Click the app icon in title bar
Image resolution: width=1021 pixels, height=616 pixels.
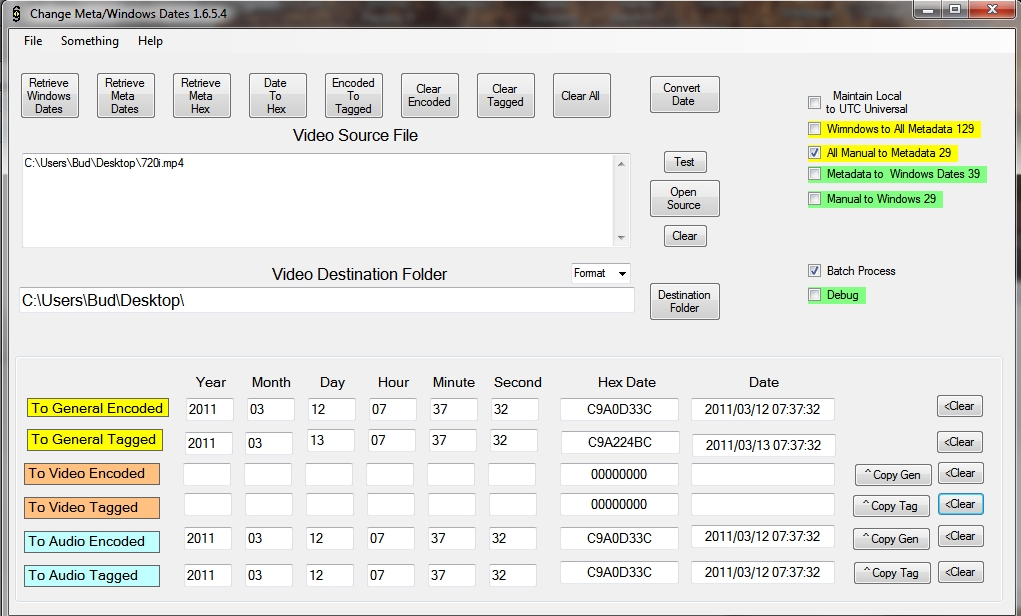pos(16,13)
